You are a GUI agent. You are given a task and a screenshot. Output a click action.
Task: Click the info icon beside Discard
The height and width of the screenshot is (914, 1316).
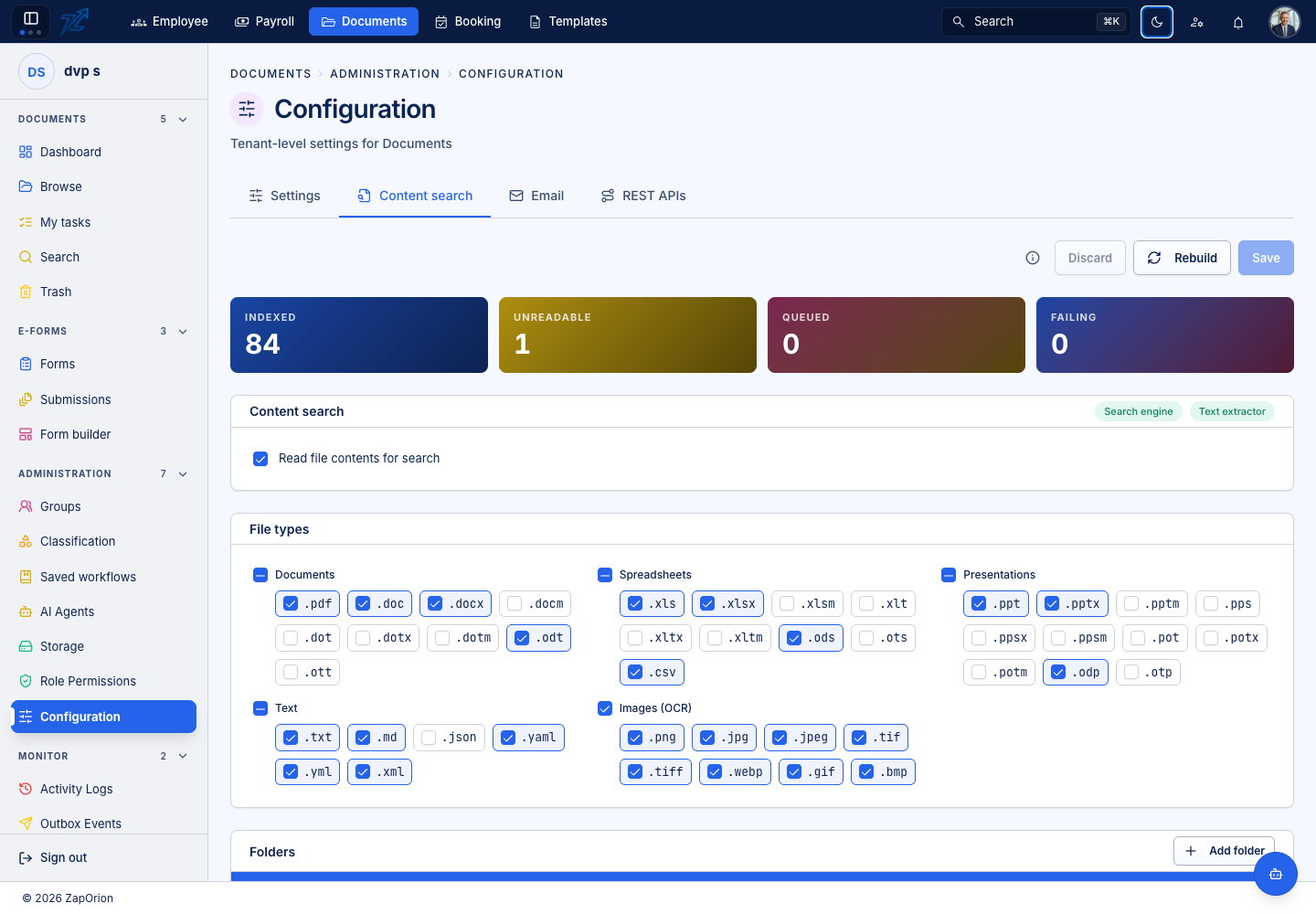pyautogui.click(x=1033, y=258)
